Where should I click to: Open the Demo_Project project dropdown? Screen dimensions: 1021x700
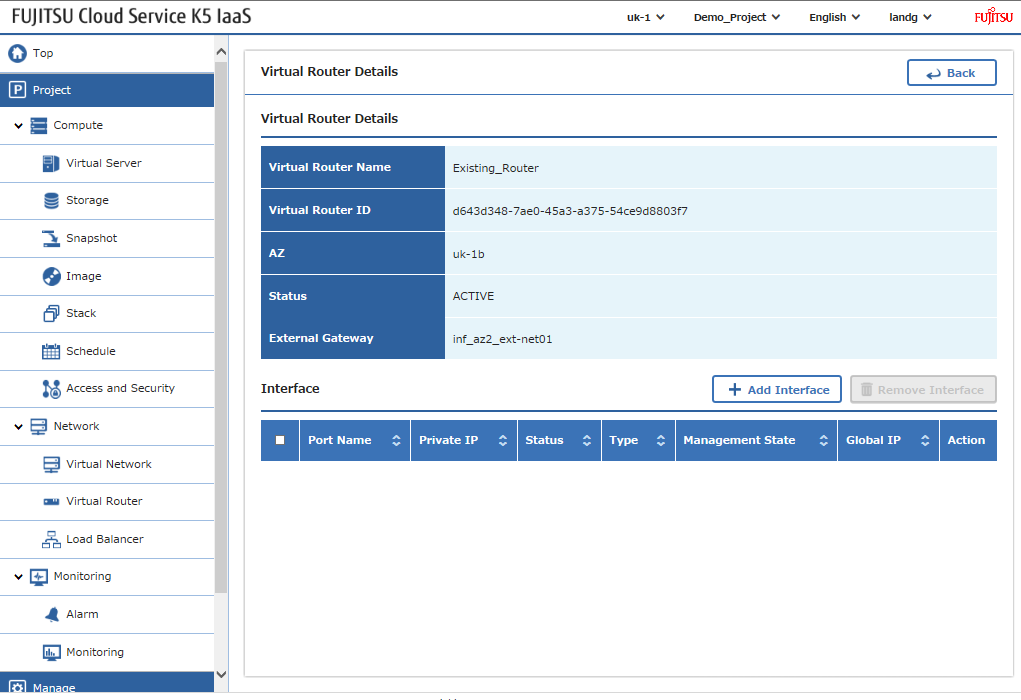coord(736,17)
